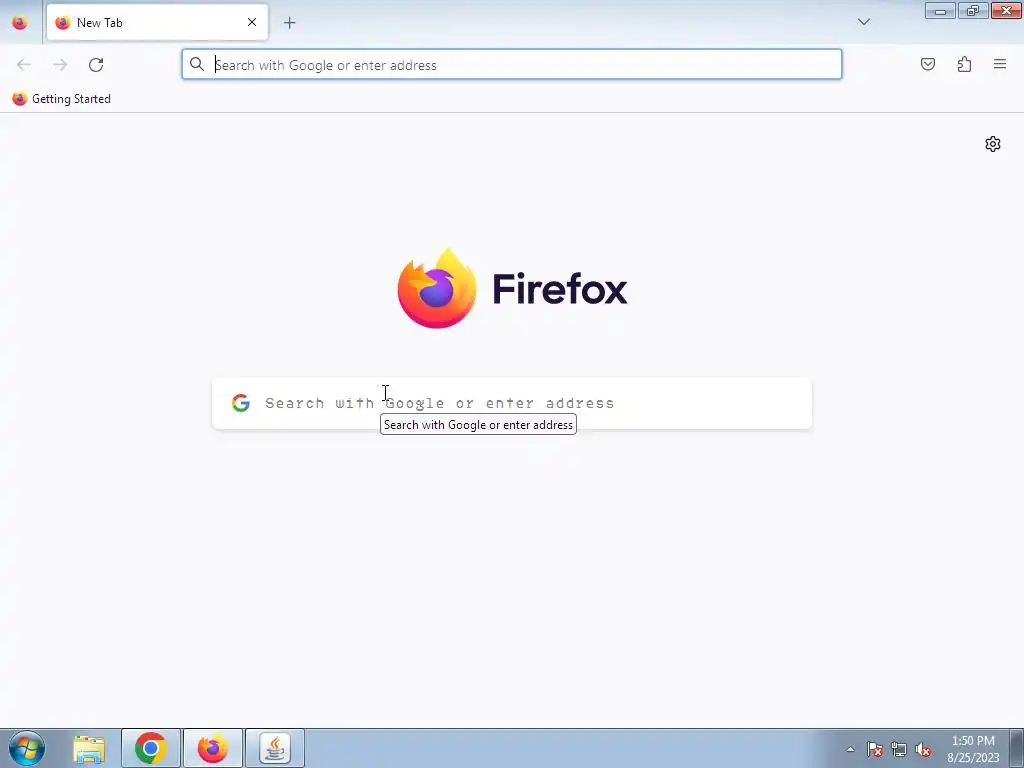This screenshot has width=1024, height=768.
Task: Open the Java application in taskbar
Action: pyautogui.click(x=275, y=748)
